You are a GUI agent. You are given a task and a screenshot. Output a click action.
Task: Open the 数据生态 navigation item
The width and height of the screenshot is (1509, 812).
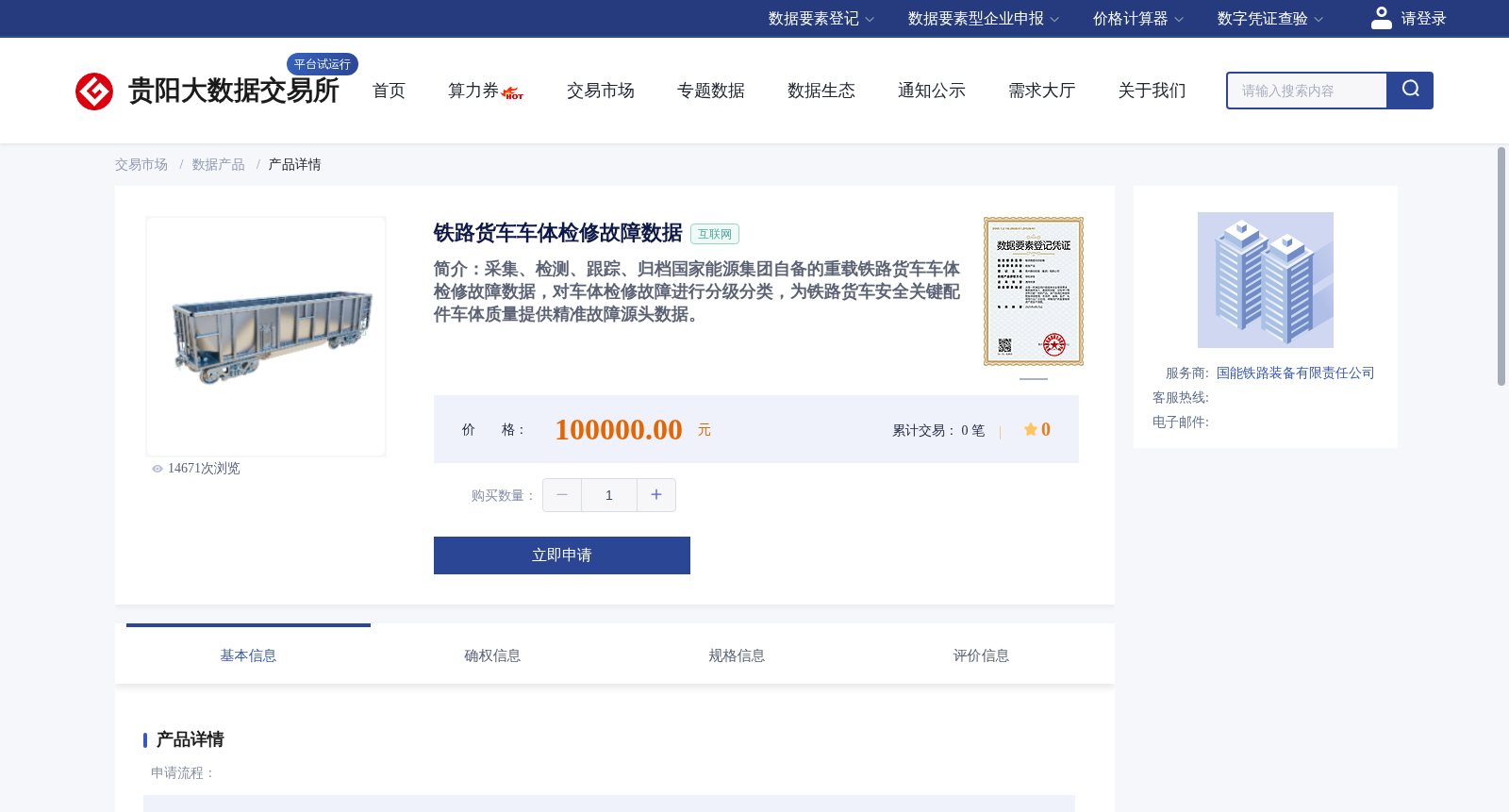(821, 91)
